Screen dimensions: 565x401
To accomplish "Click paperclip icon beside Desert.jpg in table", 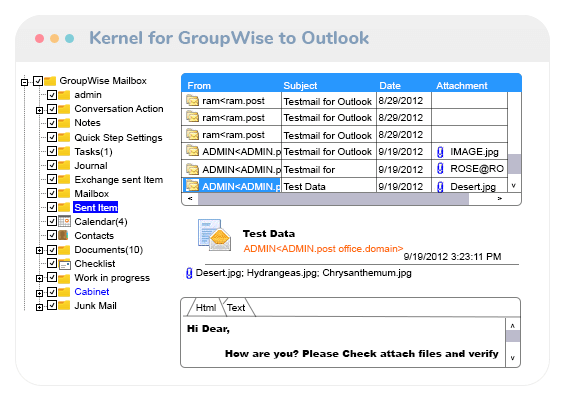I will 440,187.
